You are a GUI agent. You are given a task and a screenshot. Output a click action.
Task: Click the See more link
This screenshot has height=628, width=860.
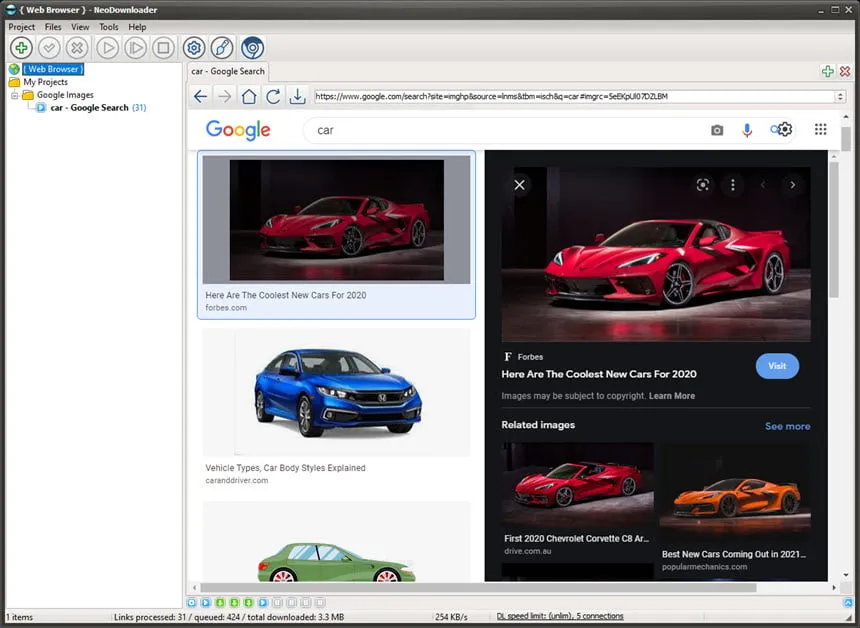click(x=788, y=426)
